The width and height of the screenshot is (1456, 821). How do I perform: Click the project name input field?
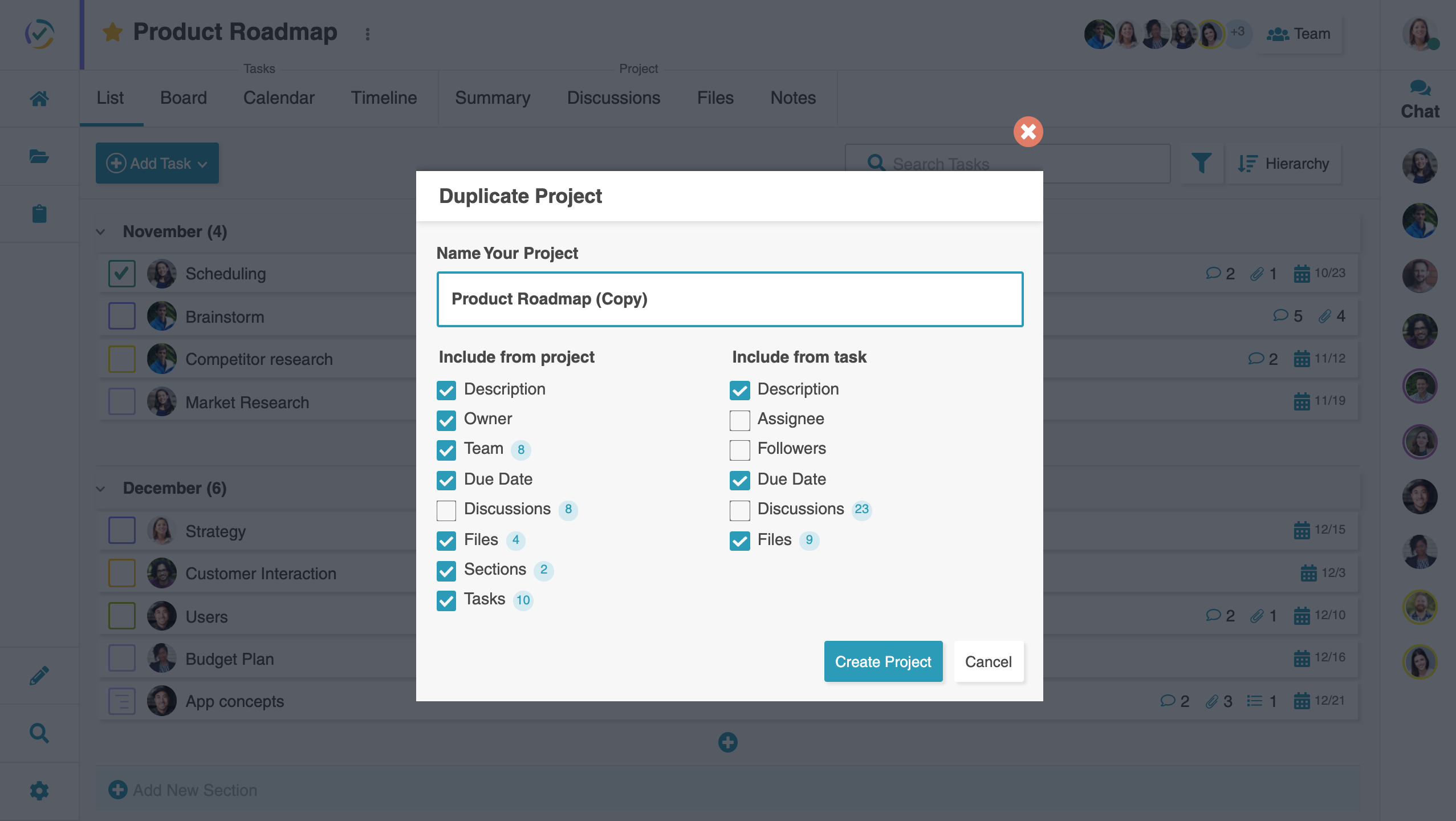point(730,299)
